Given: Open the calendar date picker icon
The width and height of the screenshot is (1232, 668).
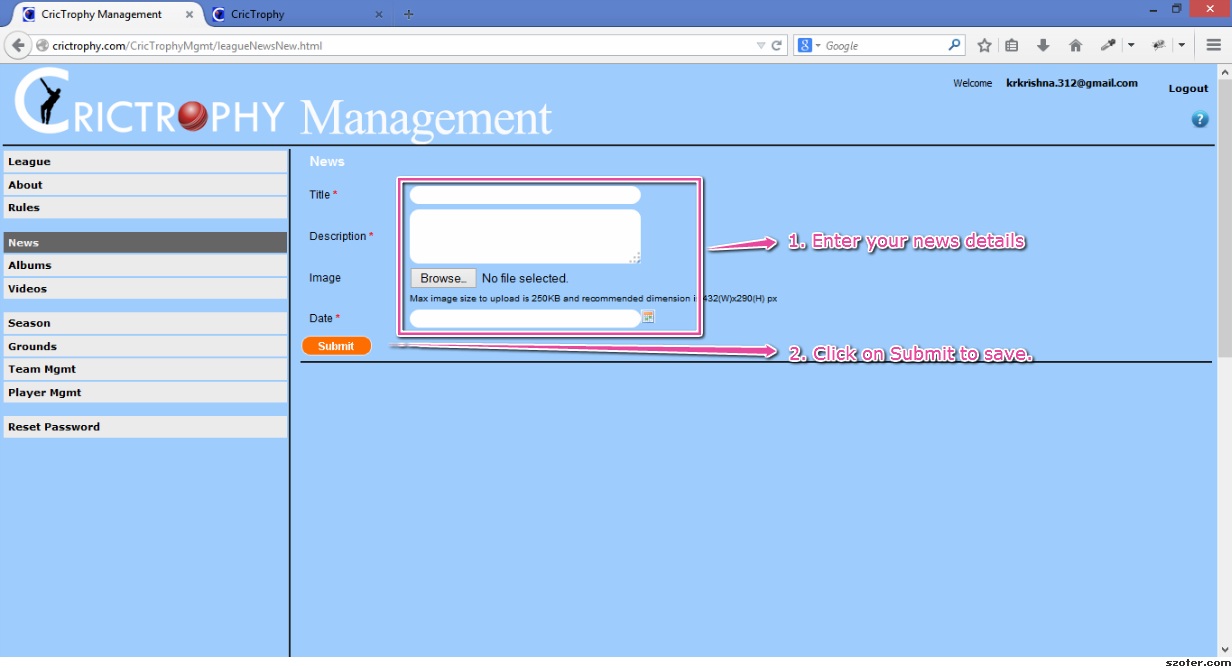Looking at the screenshot, I should point(648,317).
